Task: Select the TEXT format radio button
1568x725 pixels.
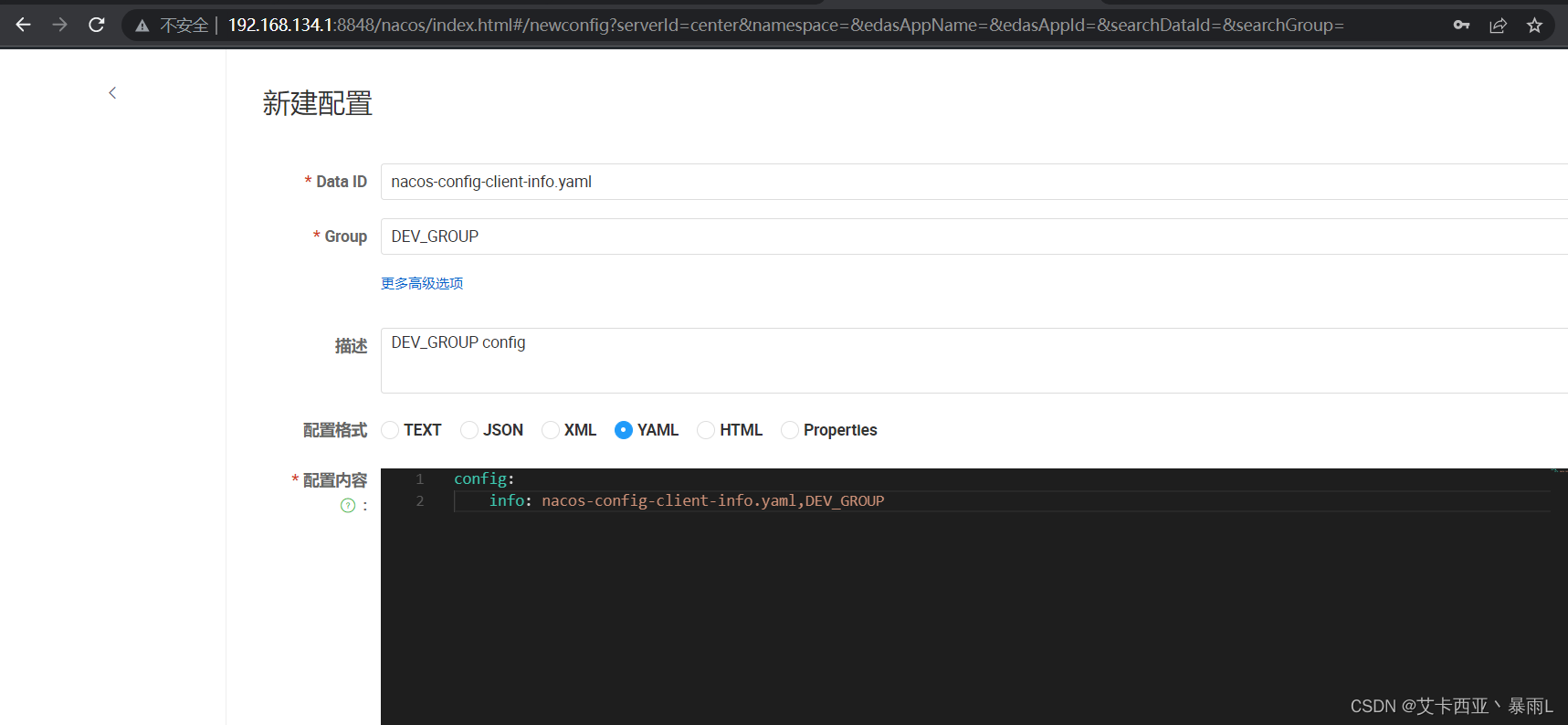Action: click(390, 430)
